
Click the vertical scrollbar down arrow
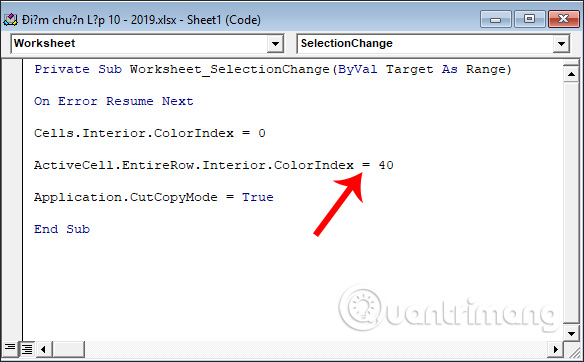[571, 333]
